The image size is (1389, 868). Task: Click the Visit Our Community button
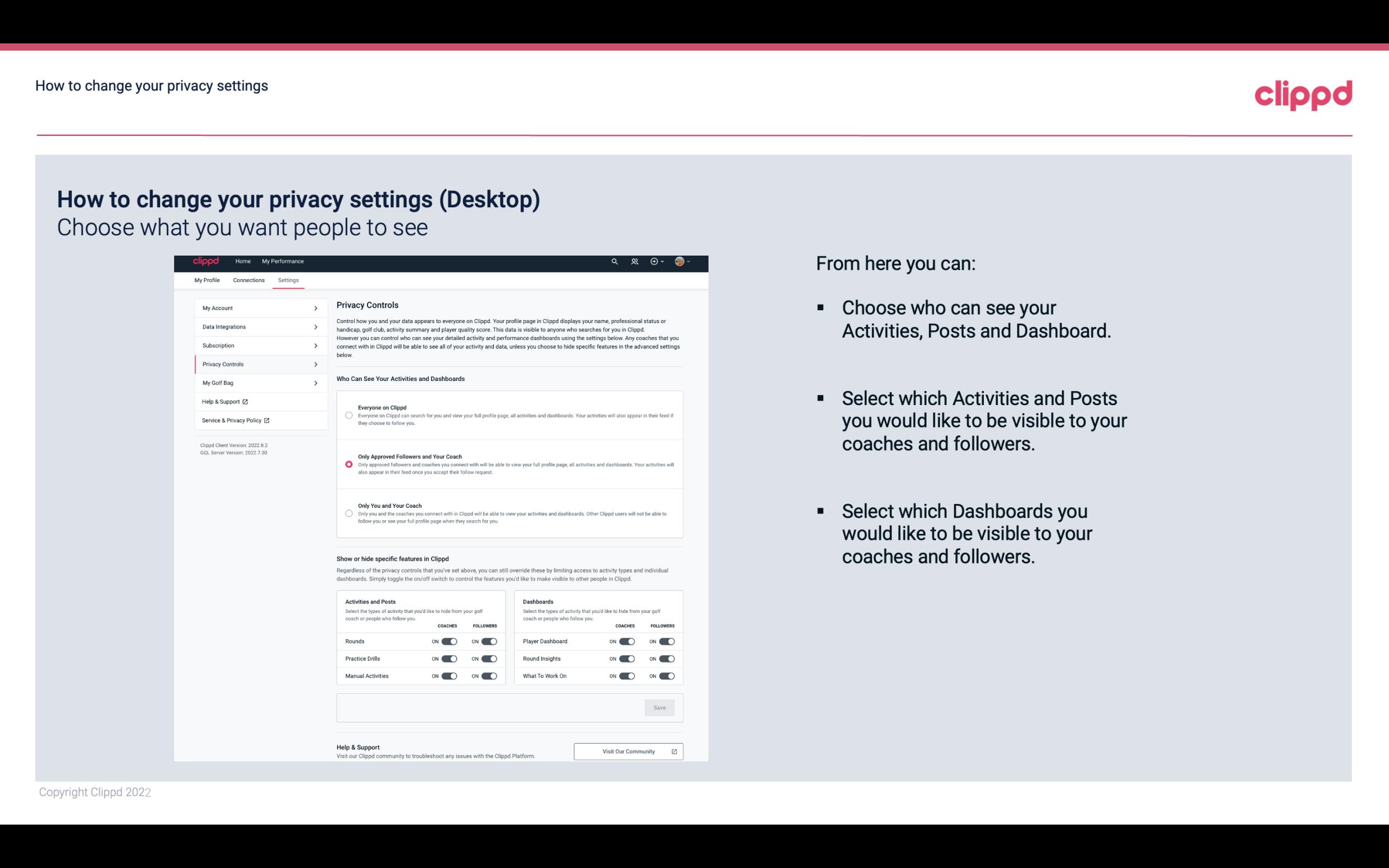[x=627, y=751]
